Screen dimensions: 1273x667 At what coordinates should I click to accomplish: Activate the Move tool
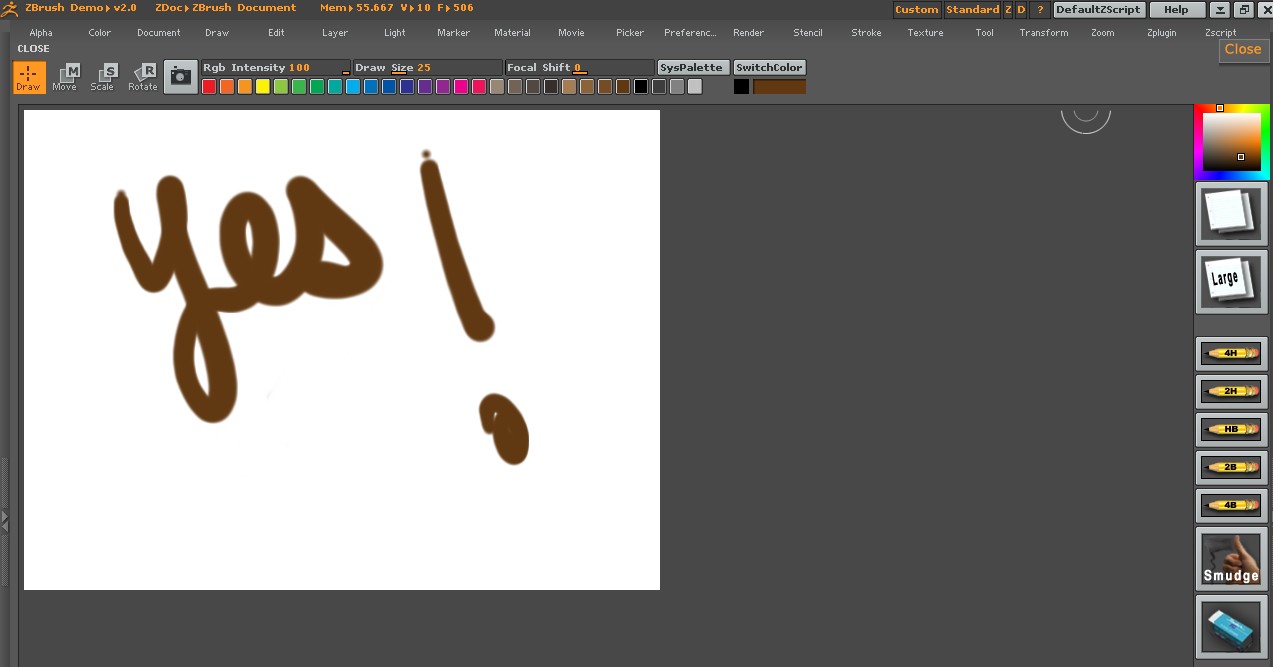tap(65, 77)
